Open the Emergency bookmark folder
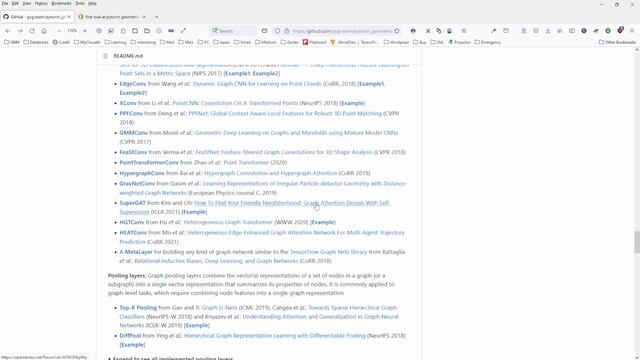 488,42
